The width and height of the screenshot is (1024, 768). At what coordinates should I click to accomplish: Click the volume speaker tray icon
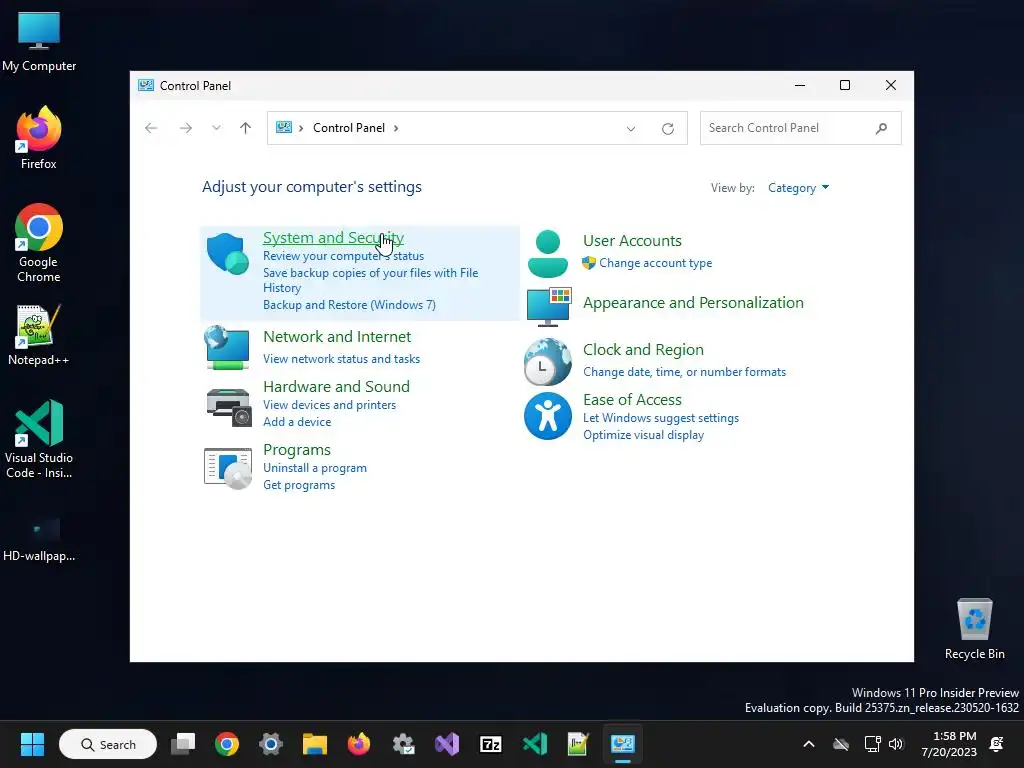pos(896,744)
